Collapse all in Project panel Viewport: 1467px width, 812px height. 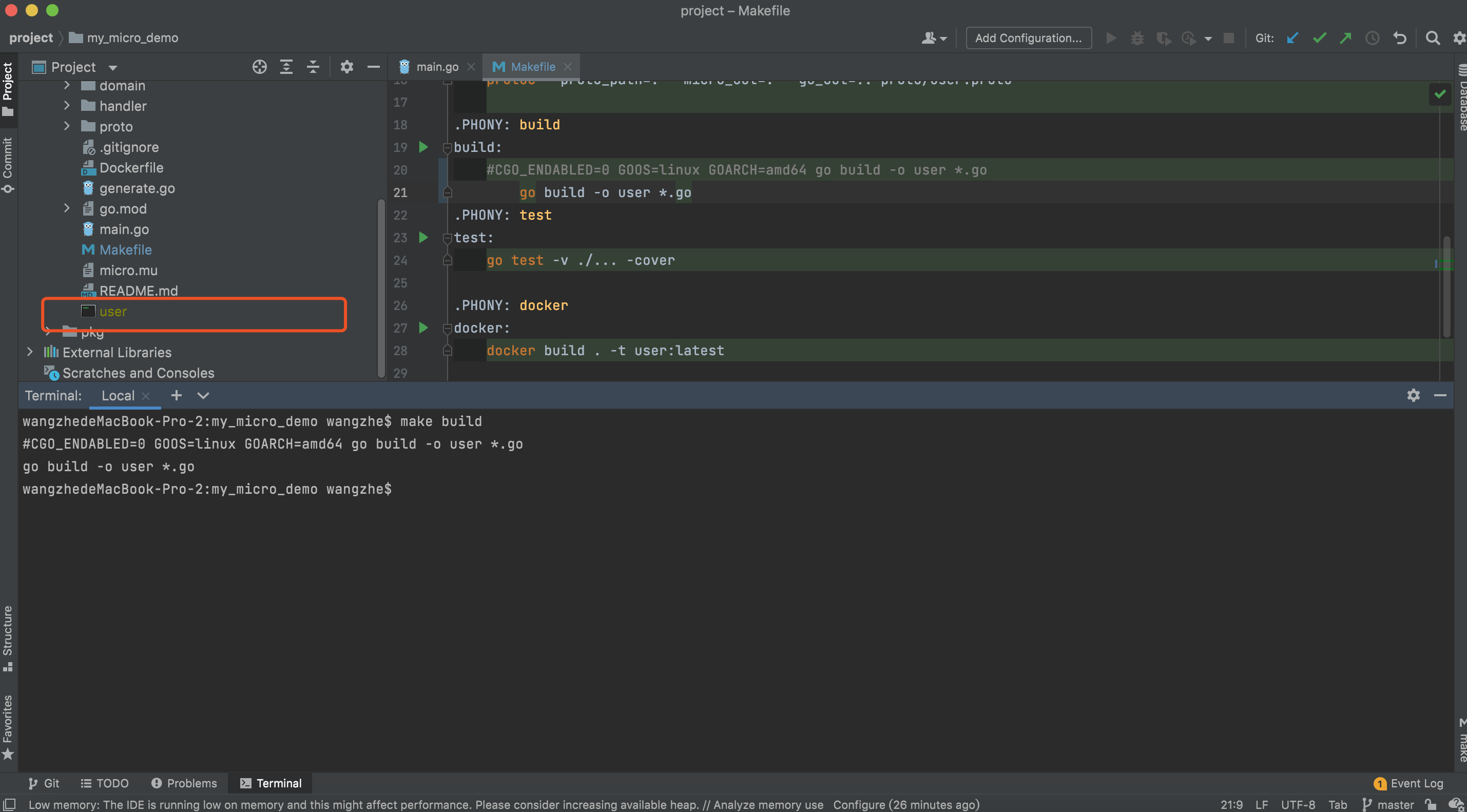click(313, 67)
